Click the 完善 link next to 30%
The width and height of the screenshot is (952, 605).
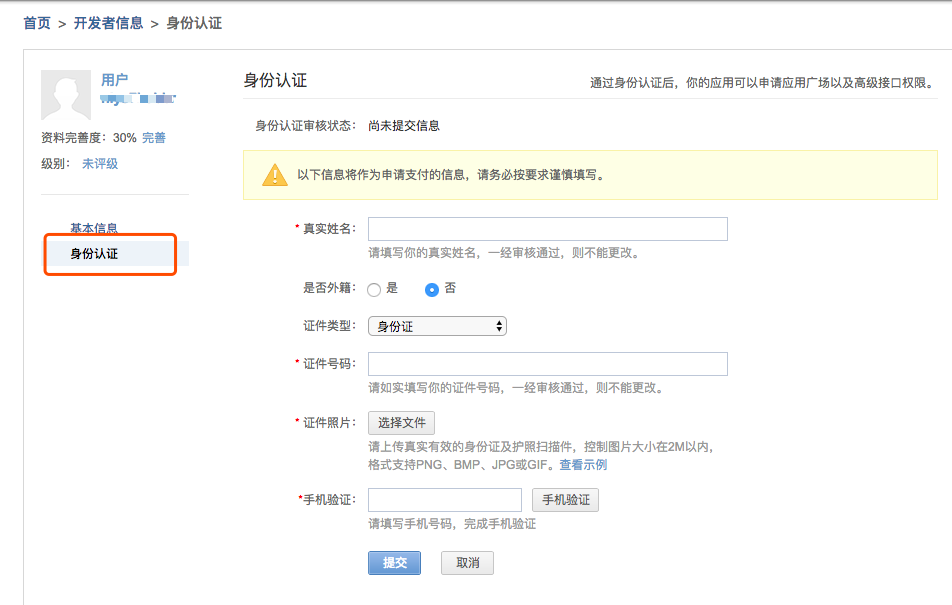pos(153,137)
